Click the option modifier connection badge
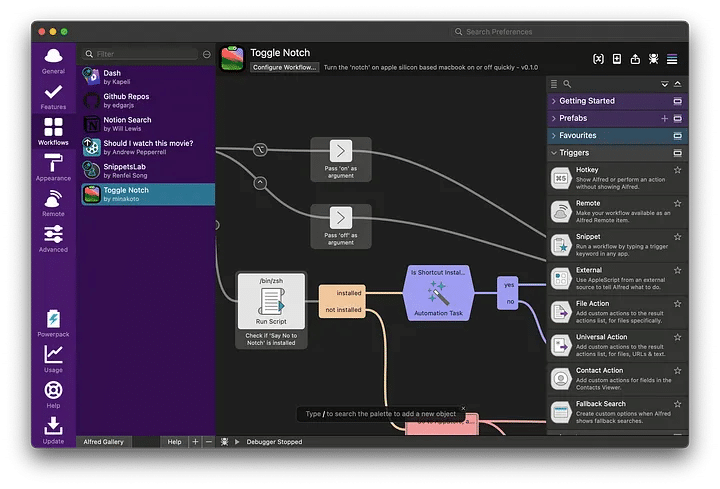This screenshot has width=720, height=489. click(260, 150)
